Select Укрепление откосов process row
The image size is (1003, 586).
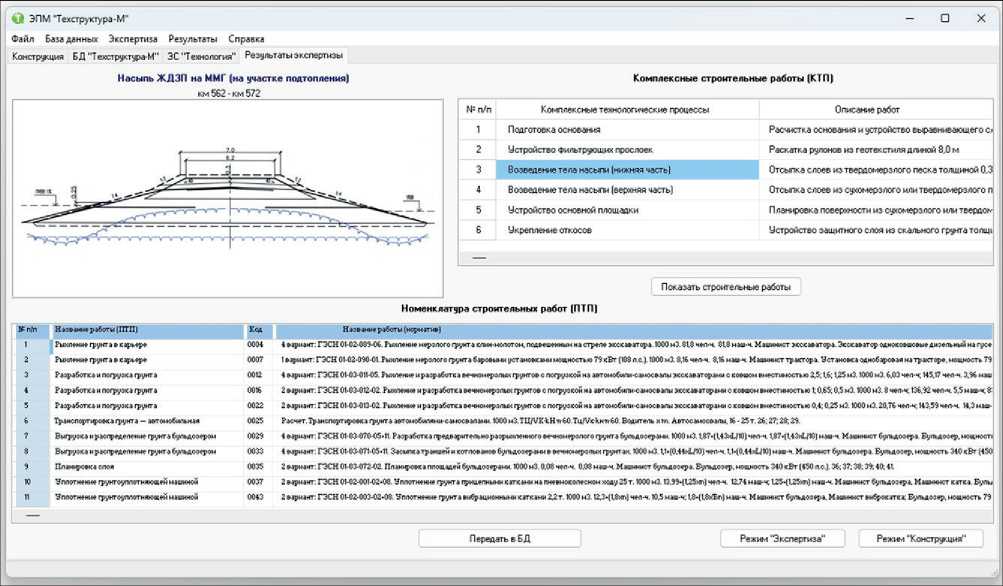pyautogui.click(x=627, y=230)
